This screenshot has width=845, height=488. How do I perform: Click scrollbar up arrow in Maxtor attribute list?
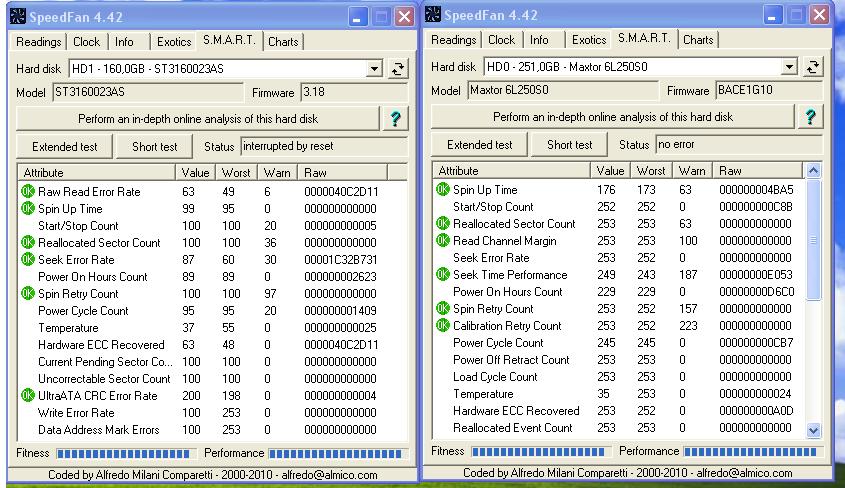tap(813, 171)
